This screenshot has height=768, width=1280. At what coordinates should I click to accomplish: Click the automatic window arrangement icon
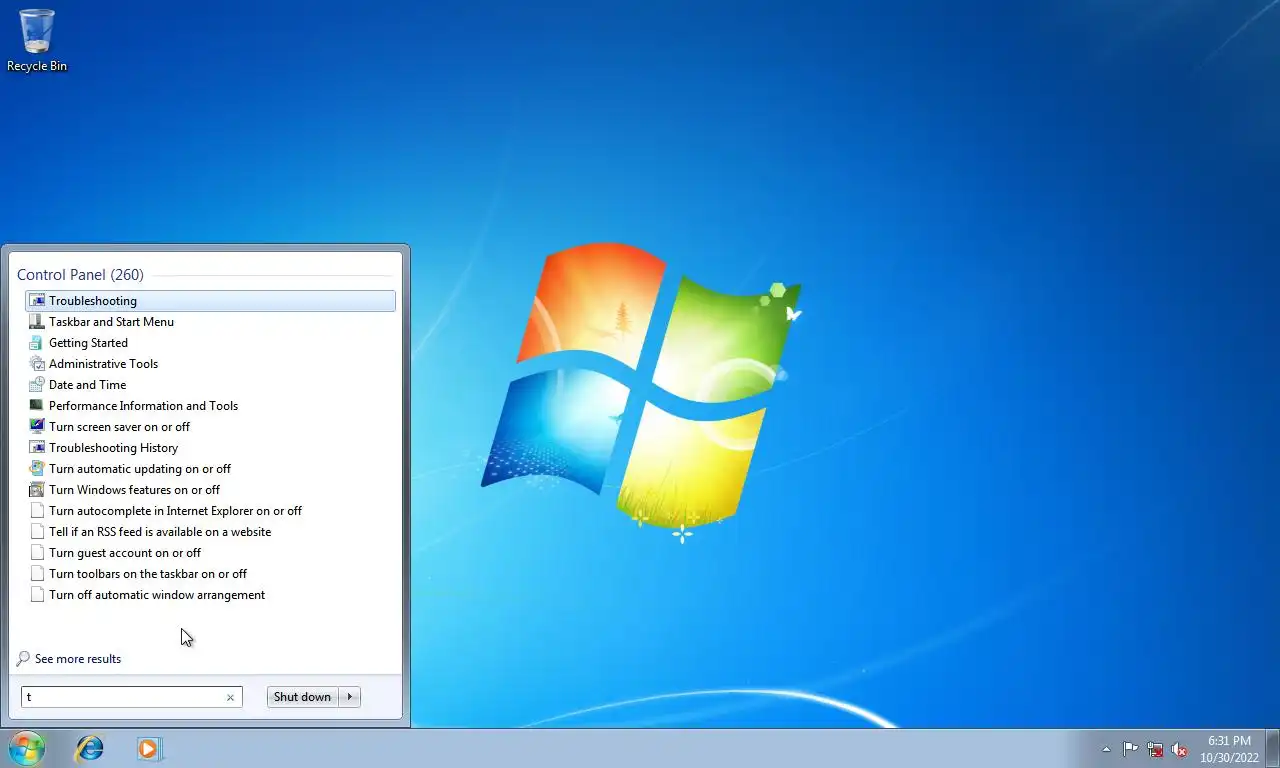tap(37, 595)
